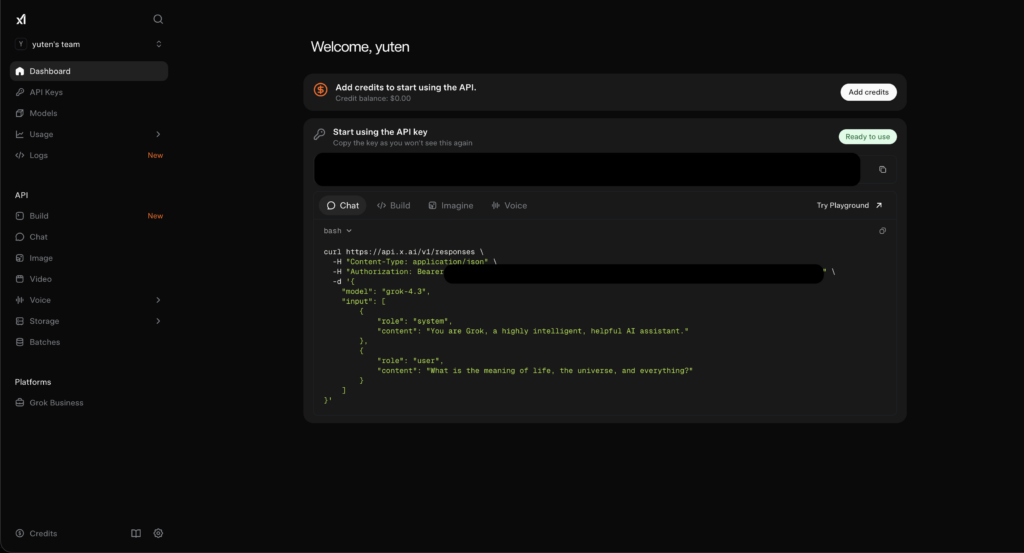Copy the API key with copy icon
1024x553 pixels.
pyautogui.click(x=882, y=170)
